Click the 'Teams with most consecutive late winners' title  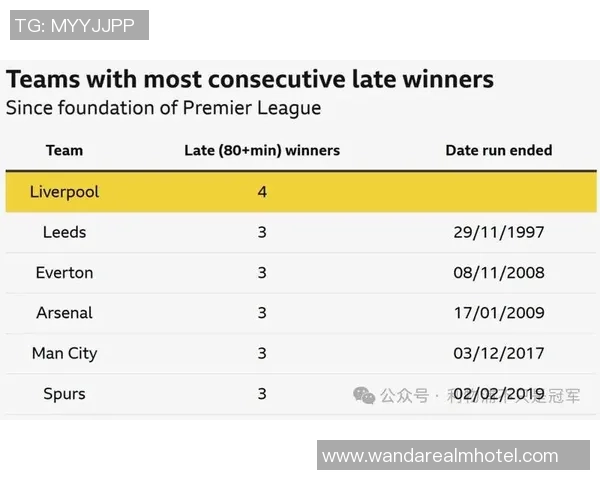pos(250,79)
